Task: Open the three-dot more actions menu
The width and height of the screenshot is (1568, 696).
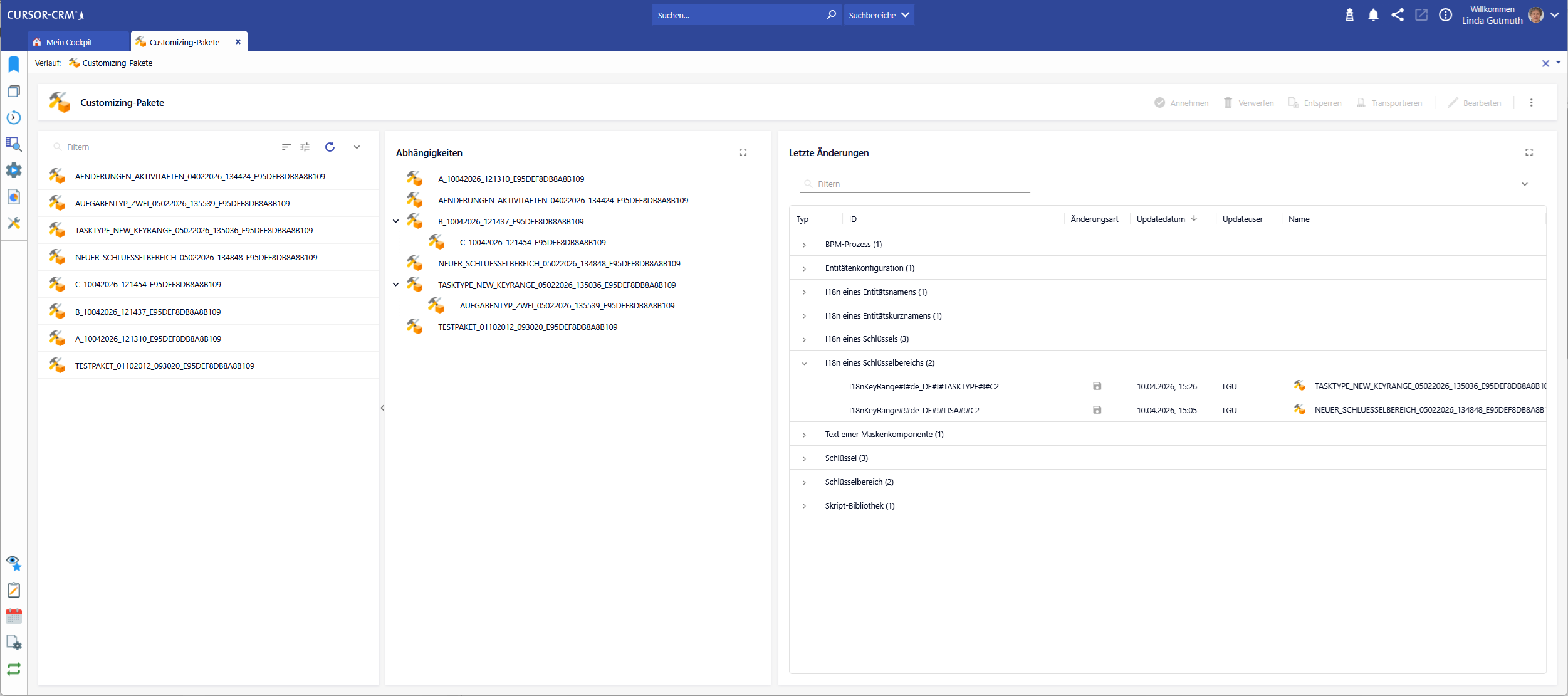Action: [x=1531, y=103]
